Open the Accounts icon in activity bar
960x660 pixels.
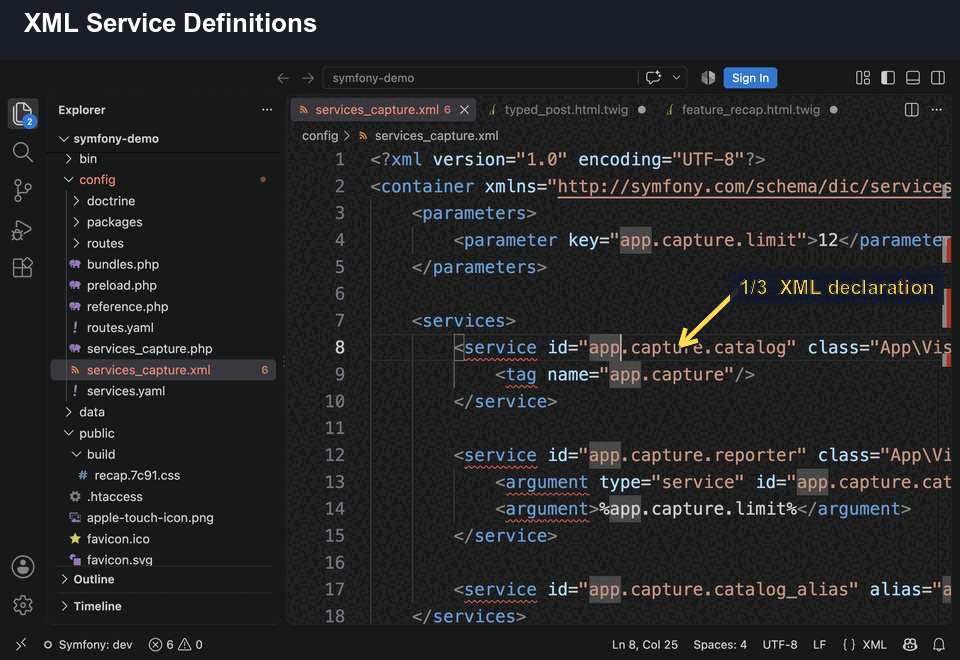pyautogui.click(x=23, y=567)
